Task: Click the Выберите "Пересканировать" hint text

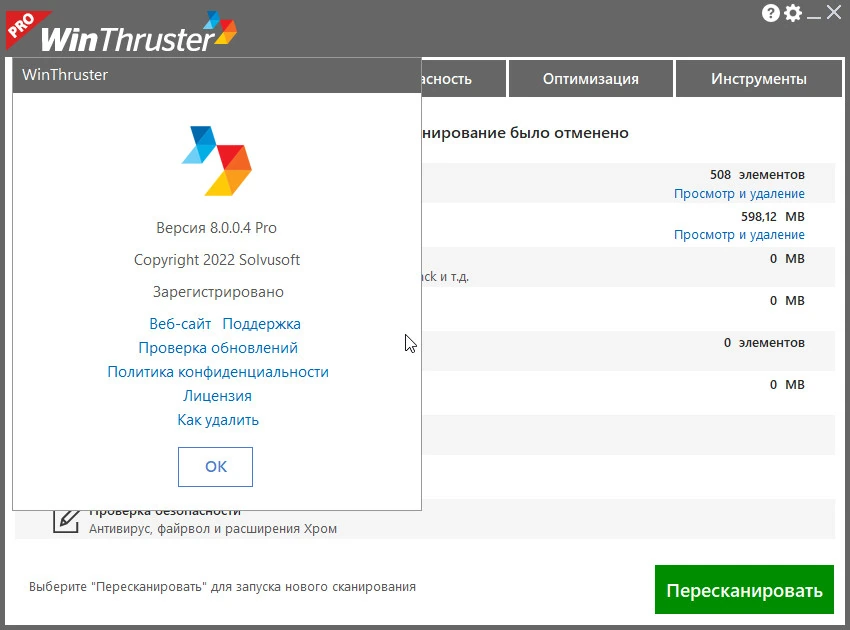Action: 222,587
